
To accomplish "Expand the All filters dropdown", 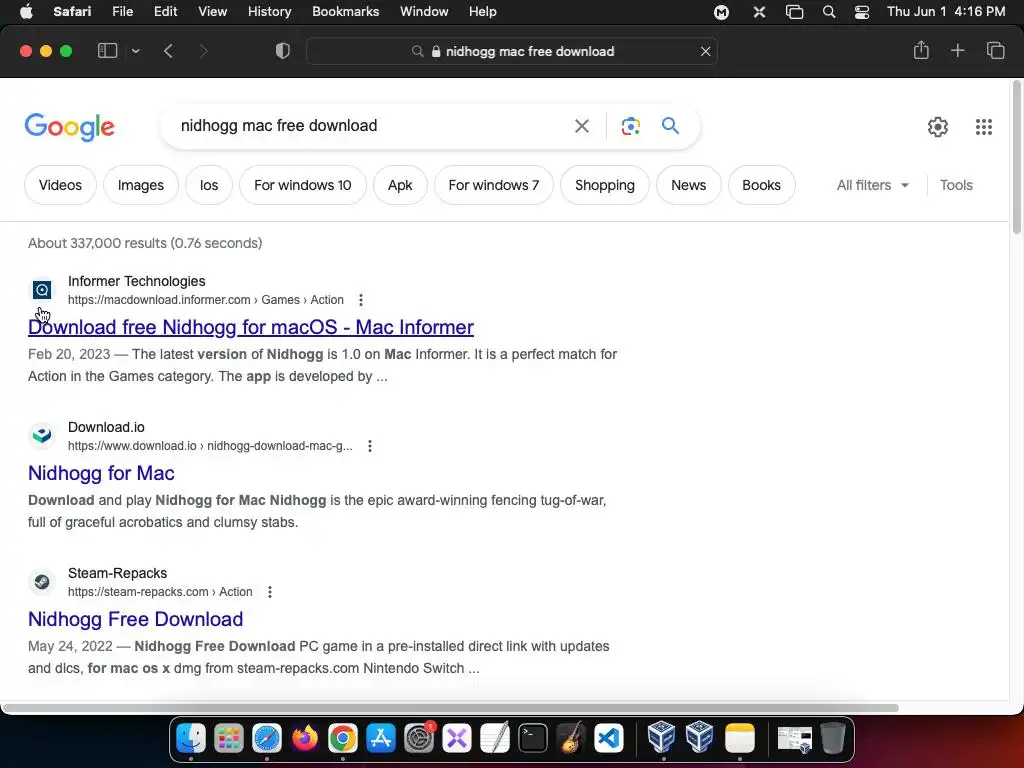I will click(873, 185).
